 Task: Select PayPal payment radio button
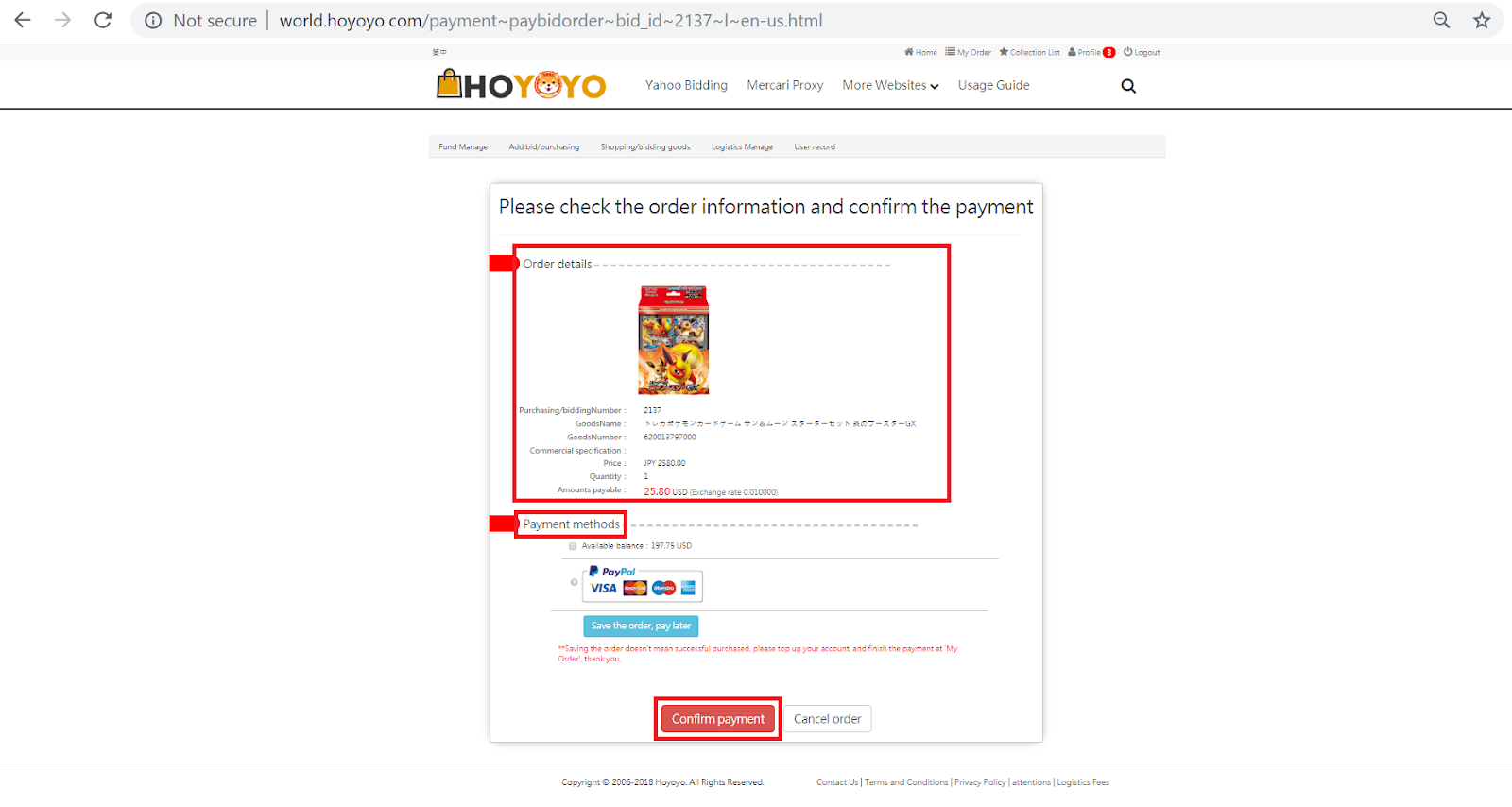tap(574, 582)
